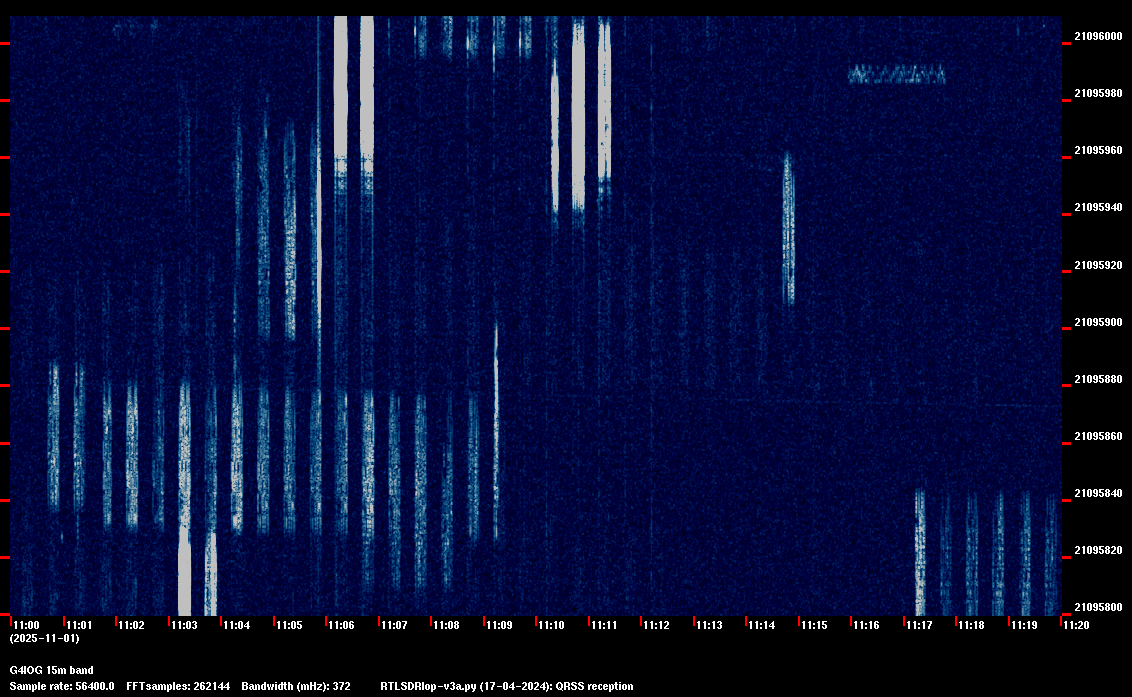This screenshot has height=697, width=1132.
Task: Click the 11:08 time axis label
Action: (446, 625)
